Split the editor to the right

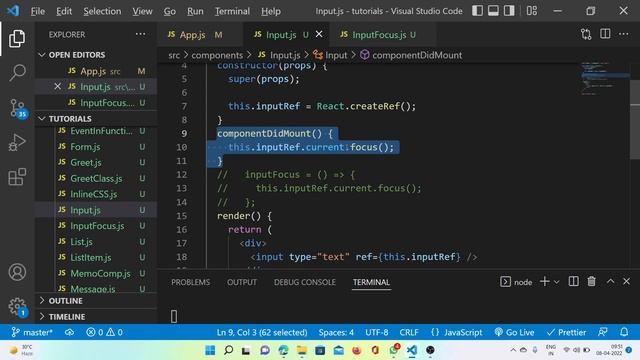tap(605, 34)
